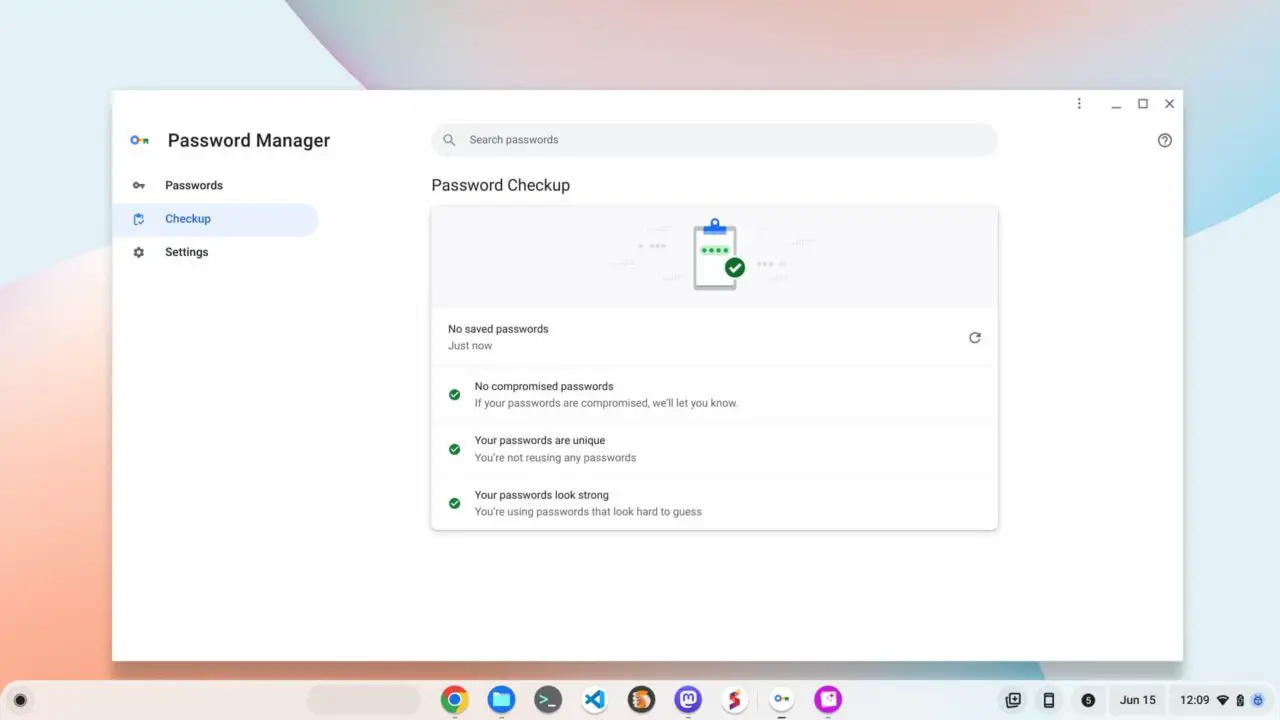Open quick settings from 12:09 clock
The image size is (1280, 720).
click(x=1220, y=700)
